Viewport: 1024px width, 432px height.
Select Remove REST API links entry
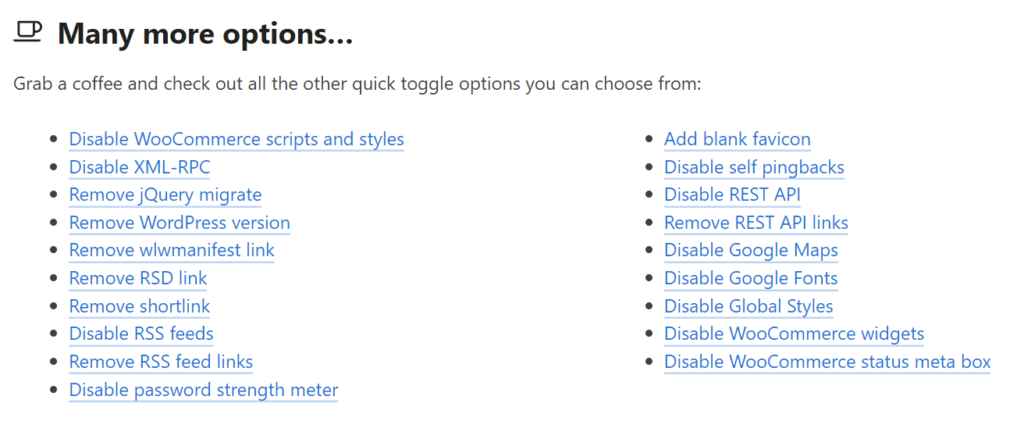[x=756, y=222]
